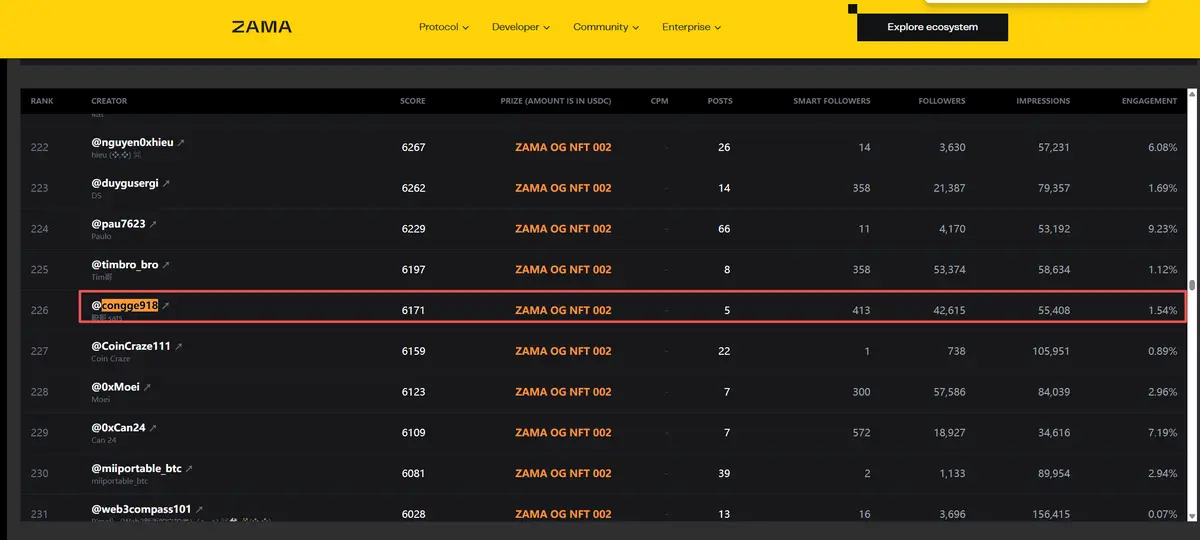Viewport: 1200px width, 540px height.
Task: Open @timbro_bro creator profile link
Action: click(x=125, y=265)
